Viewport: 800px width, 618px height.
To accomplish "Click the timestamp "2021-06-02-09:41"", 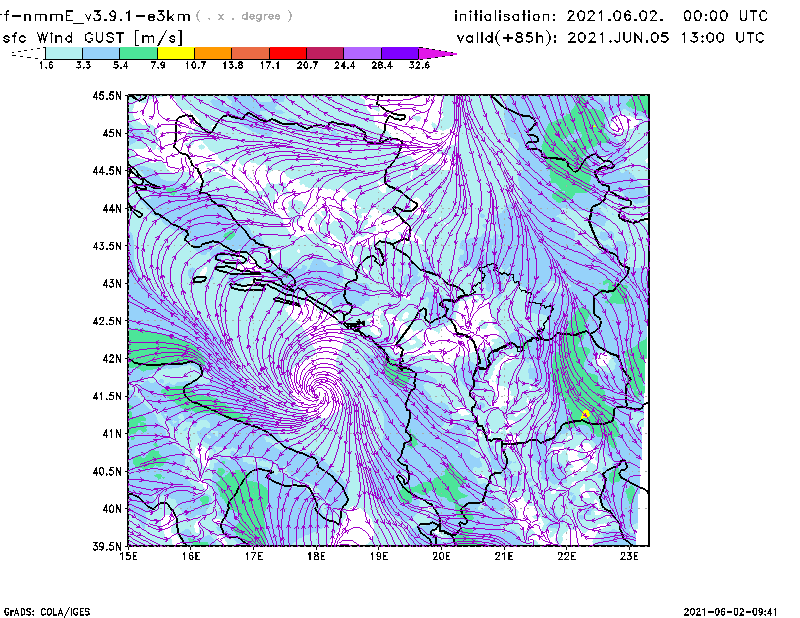I will [730, 612].
